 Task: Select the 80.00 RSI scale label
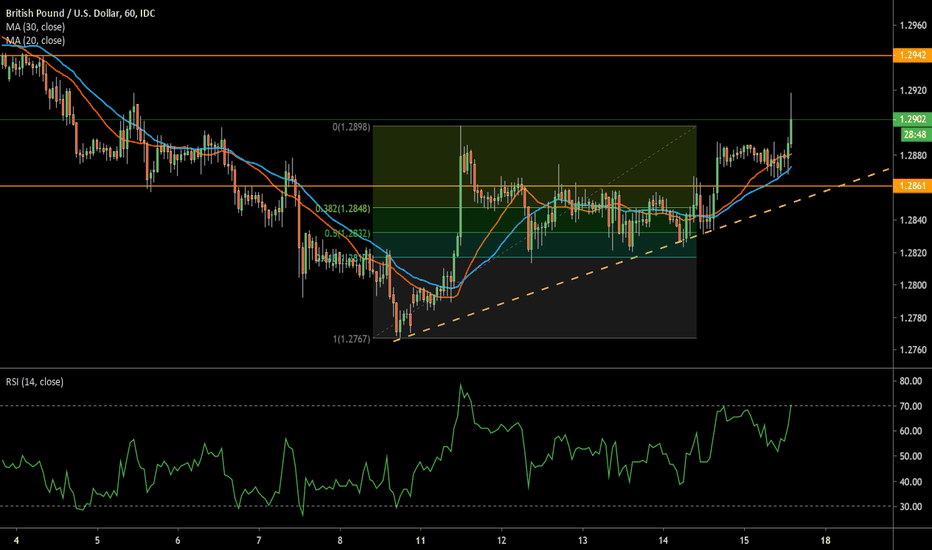click(x=910, y=381)
